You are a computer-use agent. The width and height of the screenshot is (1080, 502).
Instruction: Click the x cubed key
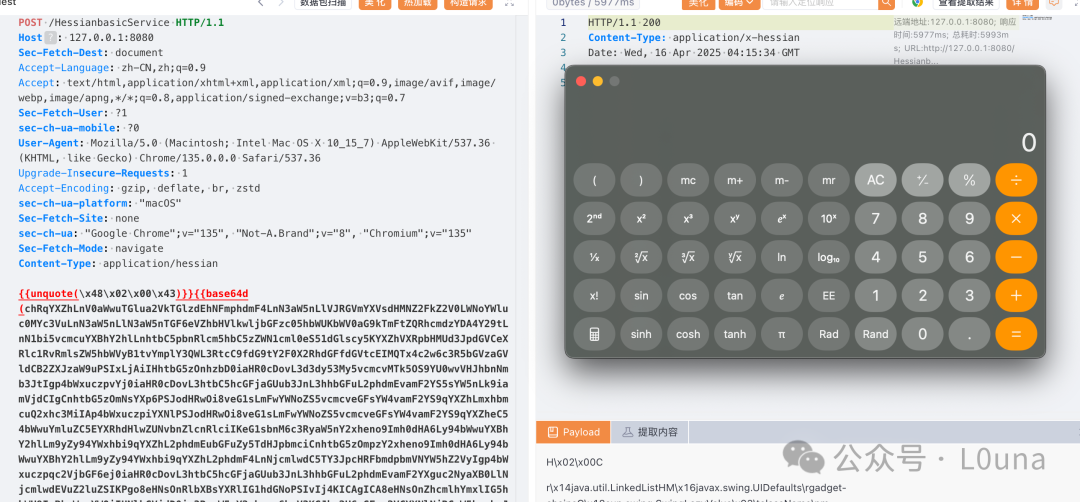click(688, 218)
